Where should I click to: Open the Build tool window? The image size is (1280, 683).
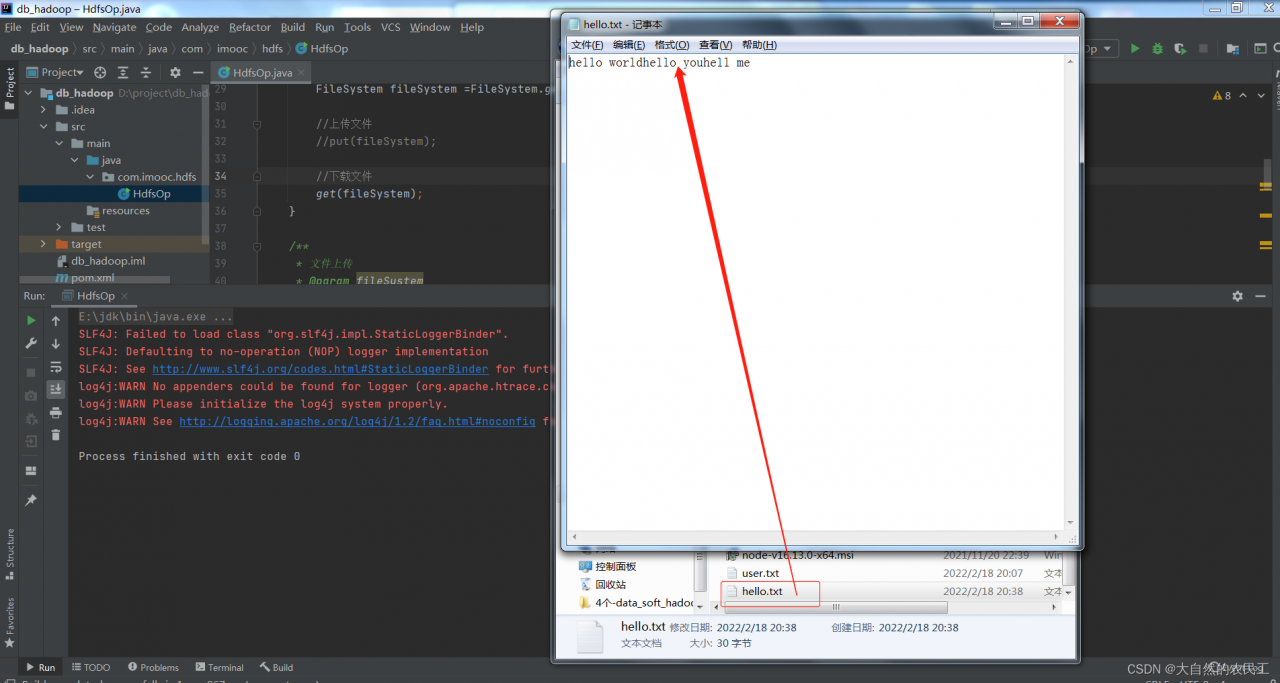pos(276,667)
